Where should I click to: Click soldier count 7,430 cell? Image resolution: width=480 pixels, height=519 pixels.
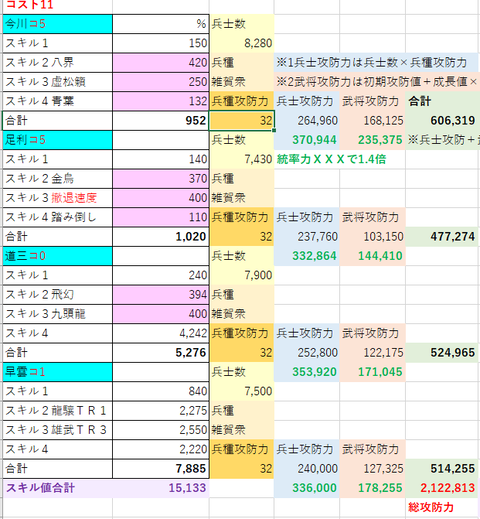tap(242, 159)
